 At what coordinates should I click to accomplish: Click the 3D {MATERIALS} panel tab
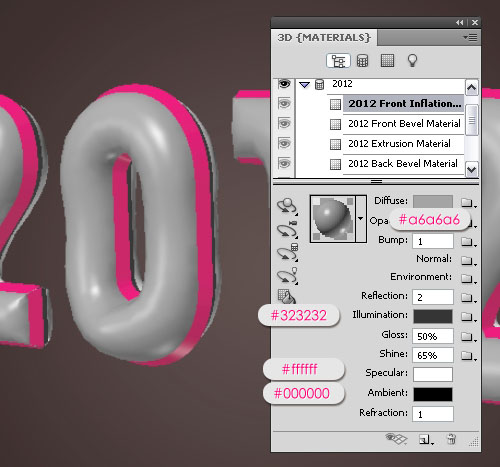coord(324,37)
